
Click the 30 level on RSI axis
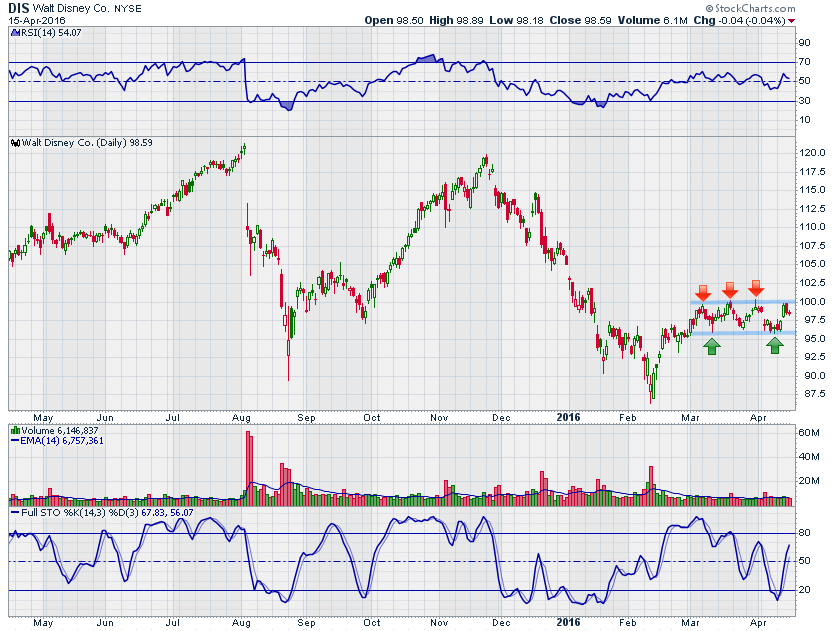click(x=805, y=101)
